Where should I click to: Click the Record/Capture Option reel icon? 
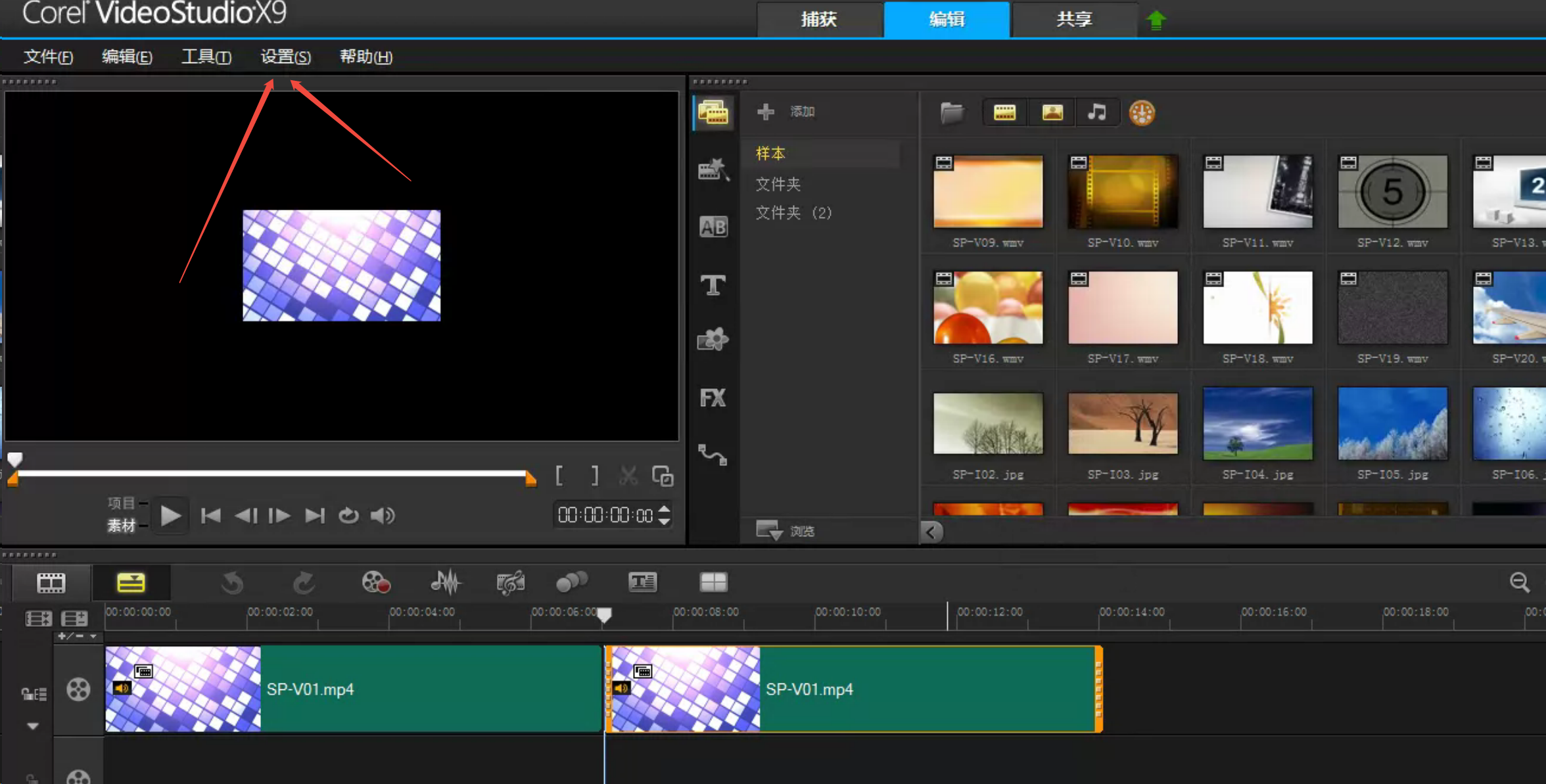pos(376,582)
